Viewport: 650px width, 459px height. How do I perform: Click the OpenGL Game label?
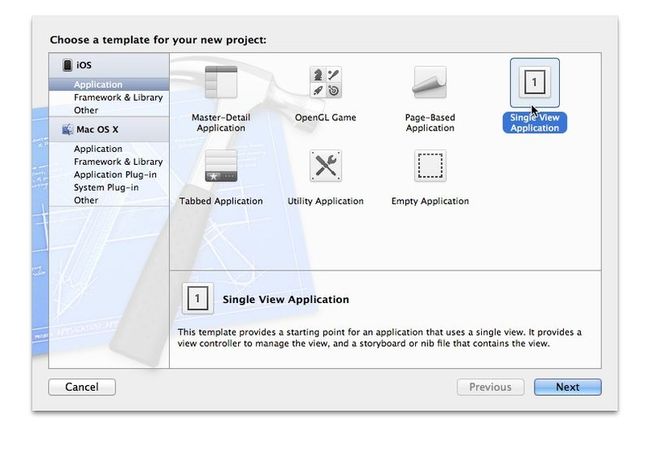click(x=325, y=117)
